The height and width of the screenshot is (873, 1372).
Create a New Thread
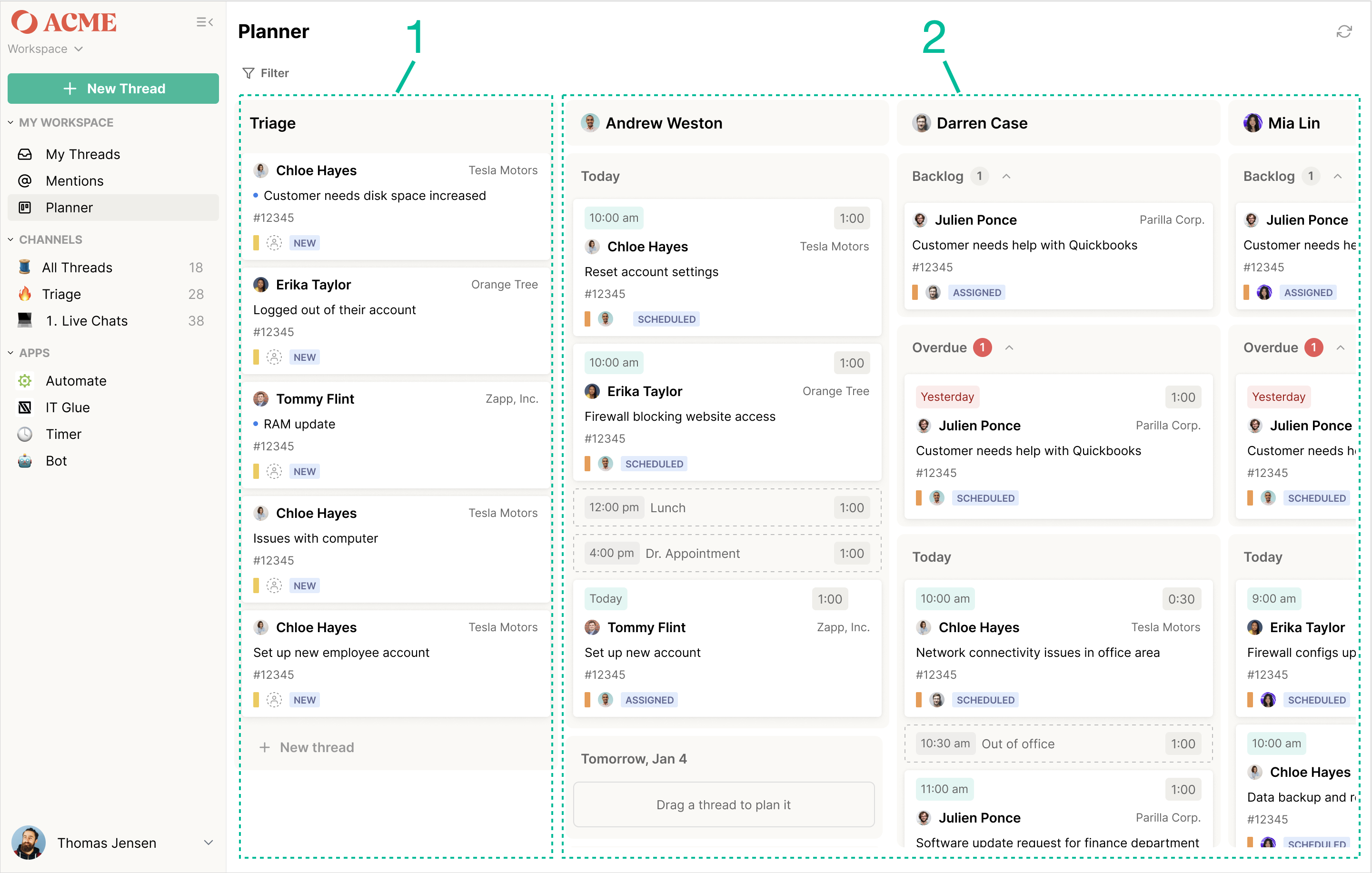tap(113, 89)
